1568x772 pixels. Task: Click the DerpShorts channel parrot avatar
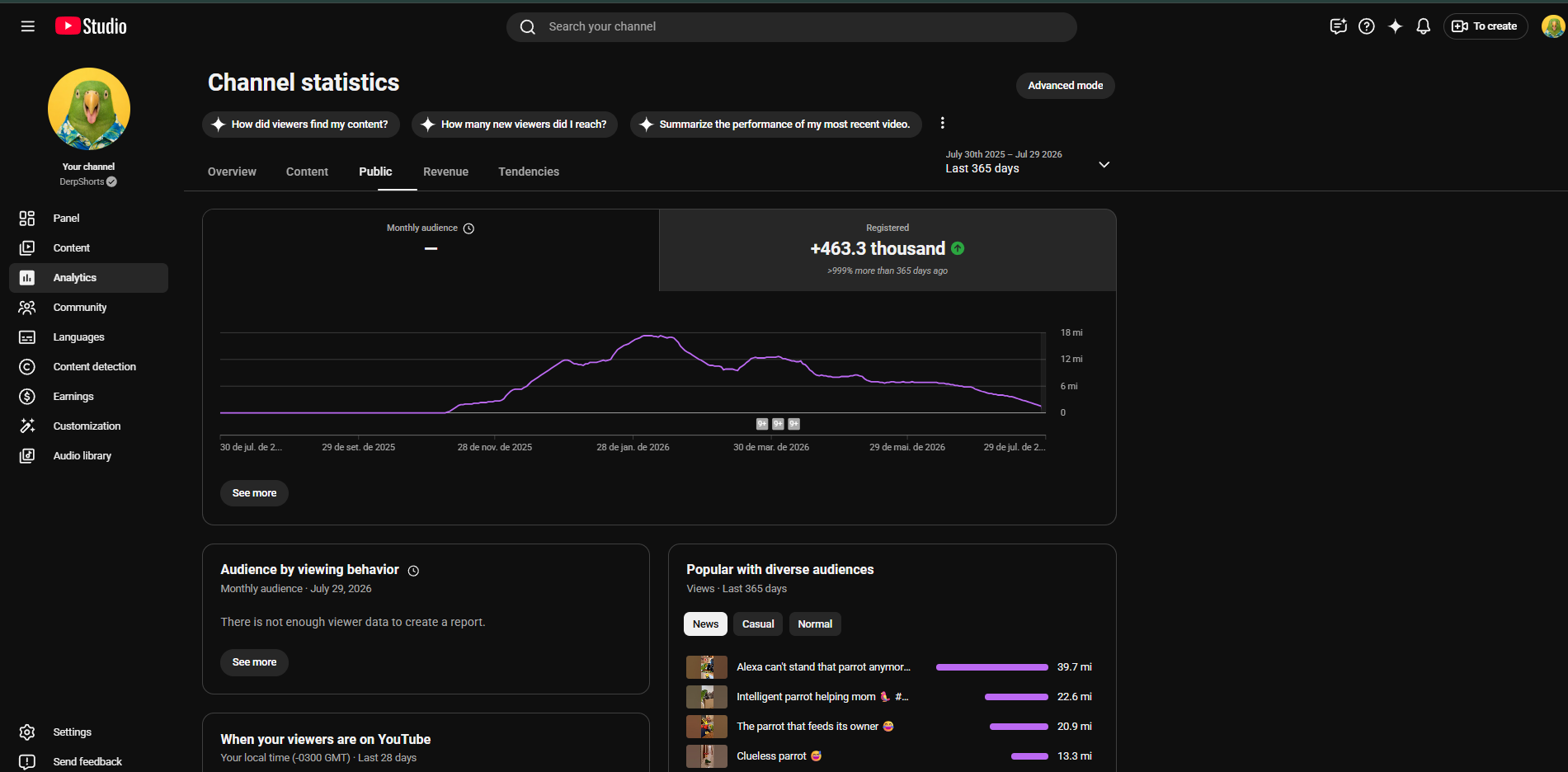[x=89, y=109]
